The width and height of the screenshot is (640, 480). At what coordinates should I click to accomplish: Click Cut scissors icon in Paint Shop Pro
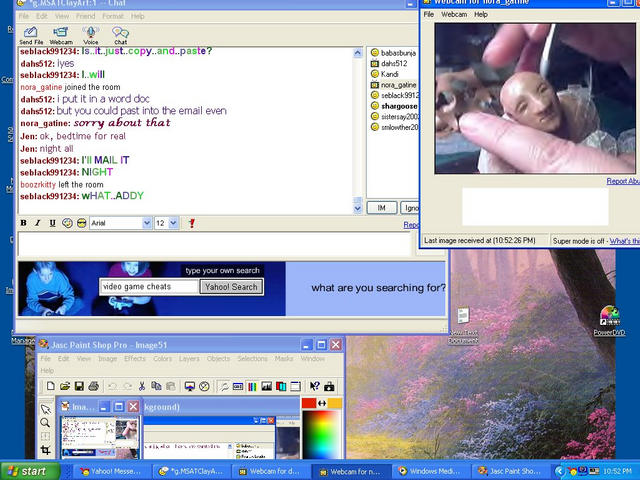point(142,386)
